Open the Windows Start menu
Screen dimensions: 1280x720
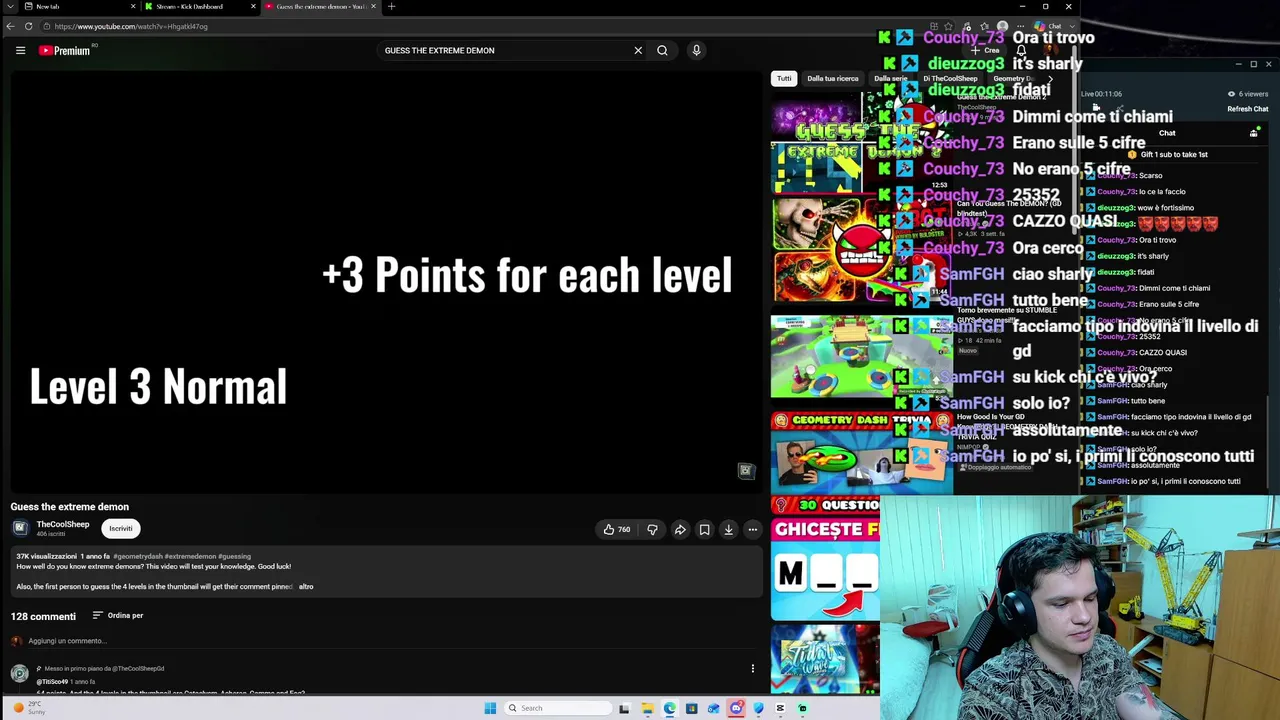point(490,708)
